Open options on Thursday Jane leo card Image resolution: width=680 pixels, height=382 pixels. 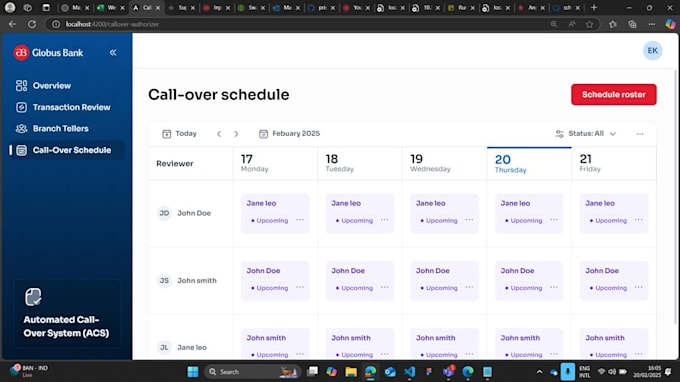pos(554,220)
